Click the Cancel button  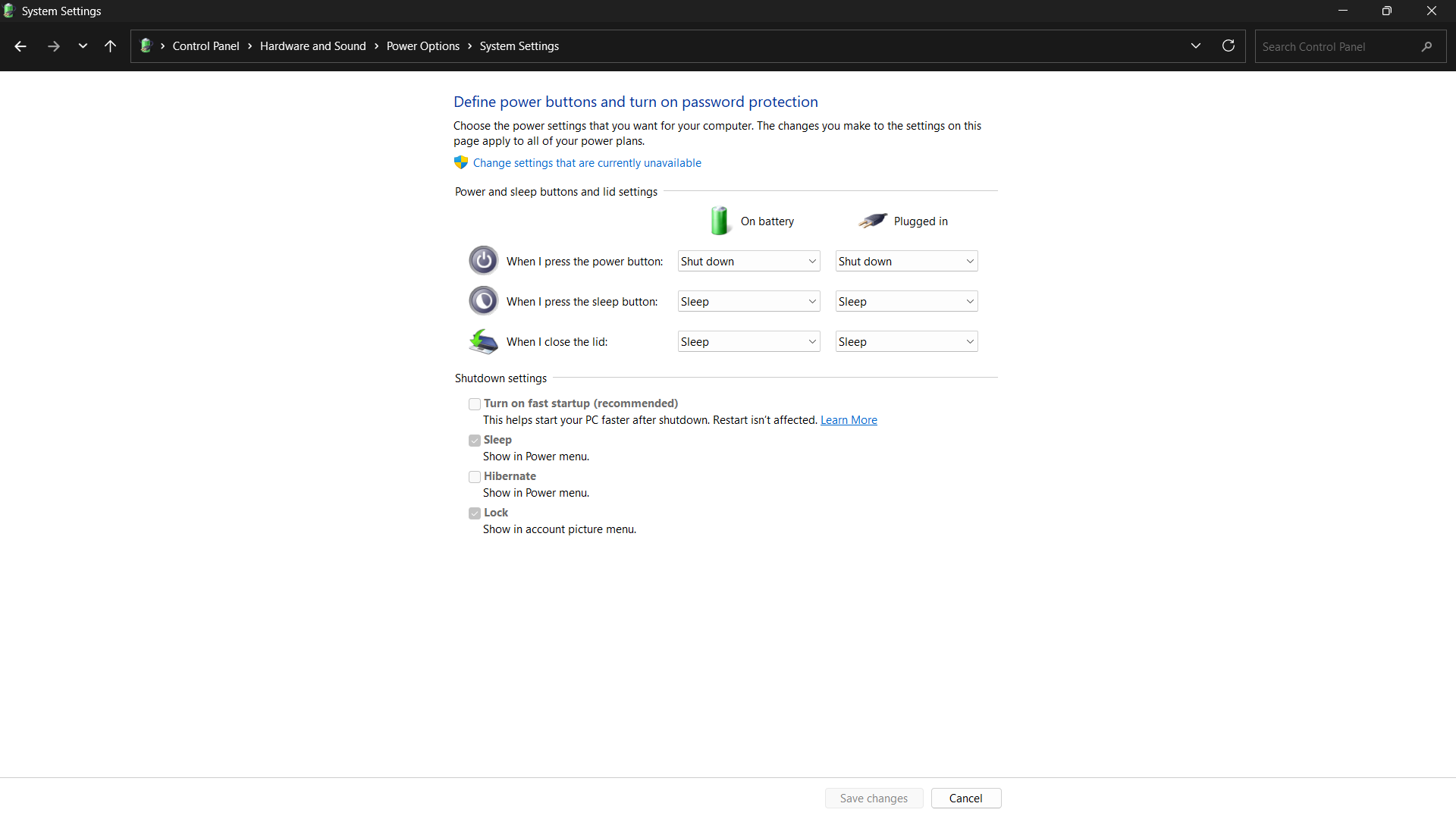click(x=965, y=799)
